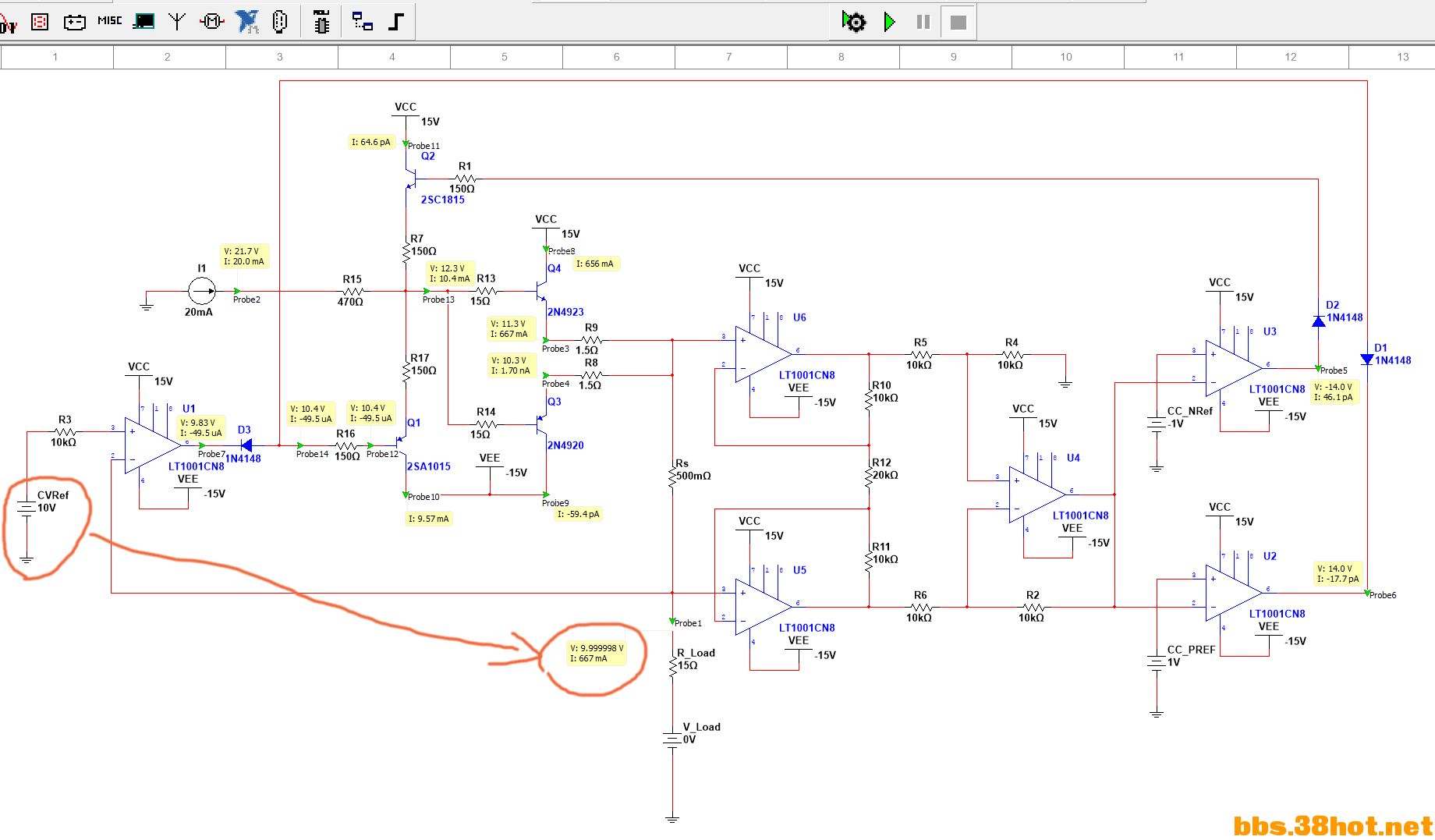Select the CC_PREF 1V source symbol
The image size is (1435, 840).
point(1157,662)
